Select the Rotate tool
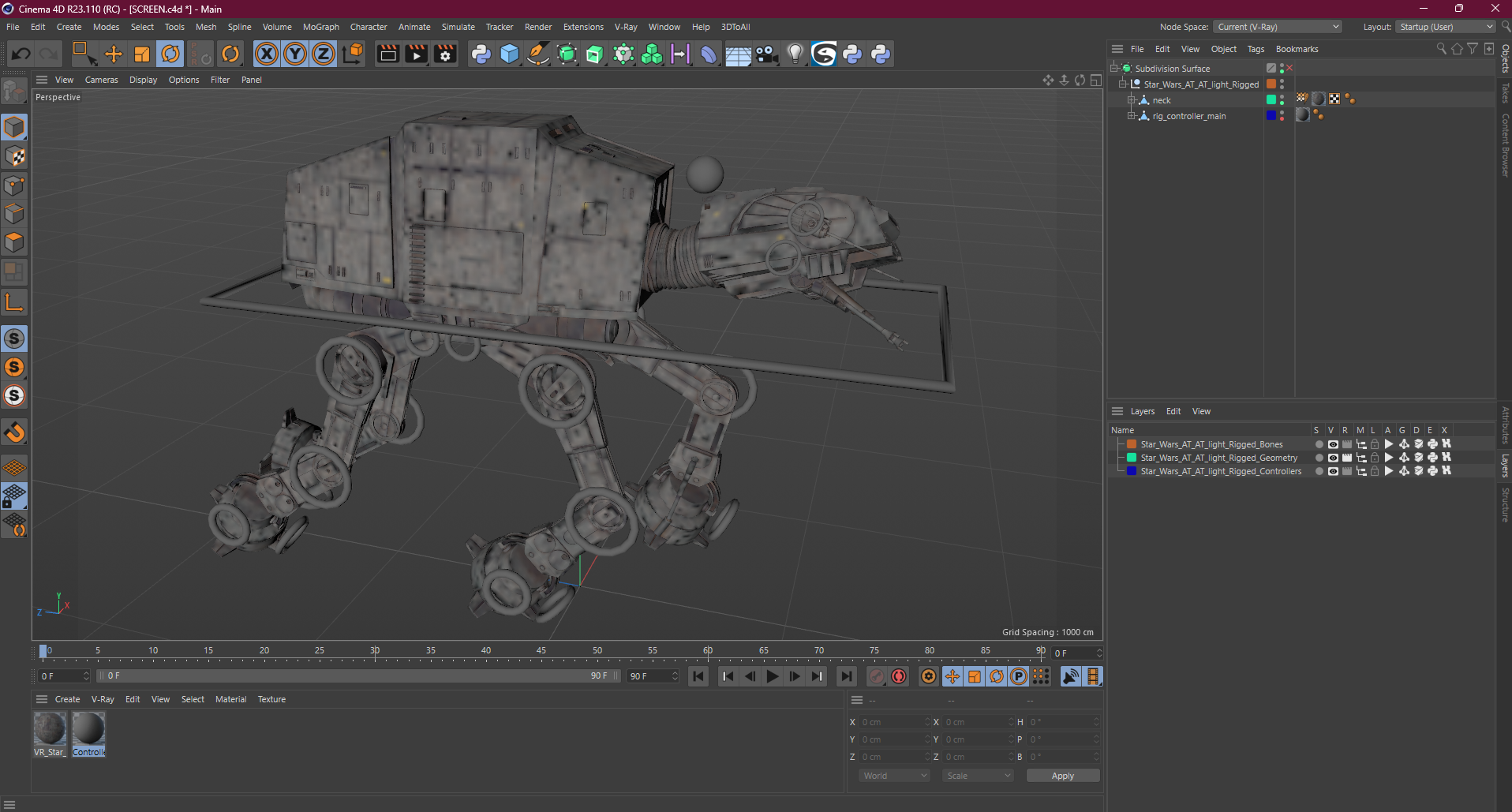Image resolution: width=1512 pixels, height=812 pixels. [170, 54]
